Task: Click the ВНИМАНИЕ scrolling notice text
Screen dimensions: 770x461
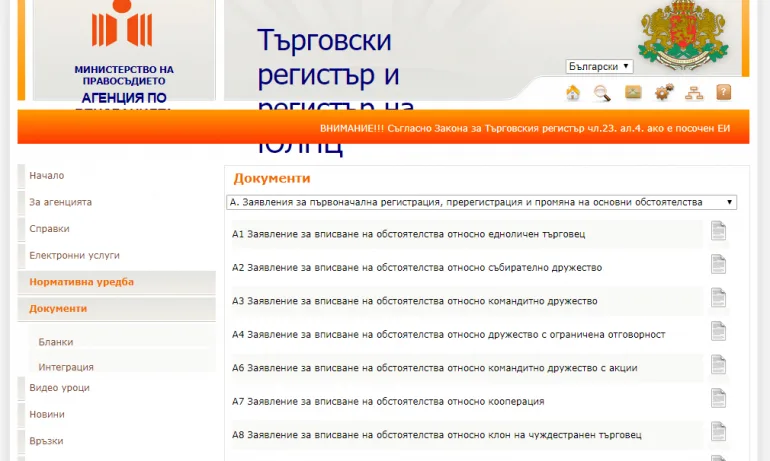Action: [x=525, y=128]
